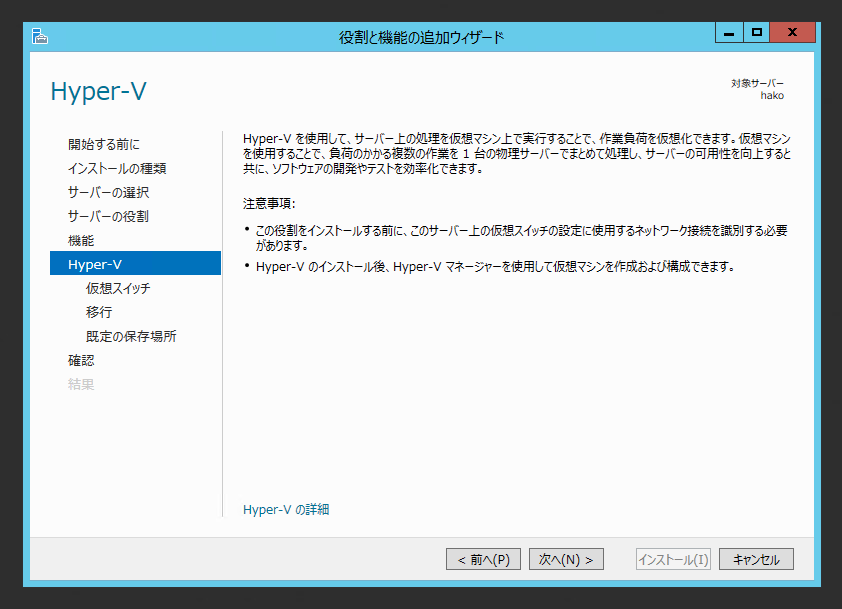Click the 対象サーバー label
The height and width of the screenshot is (609, 842).
pos(757,83)
